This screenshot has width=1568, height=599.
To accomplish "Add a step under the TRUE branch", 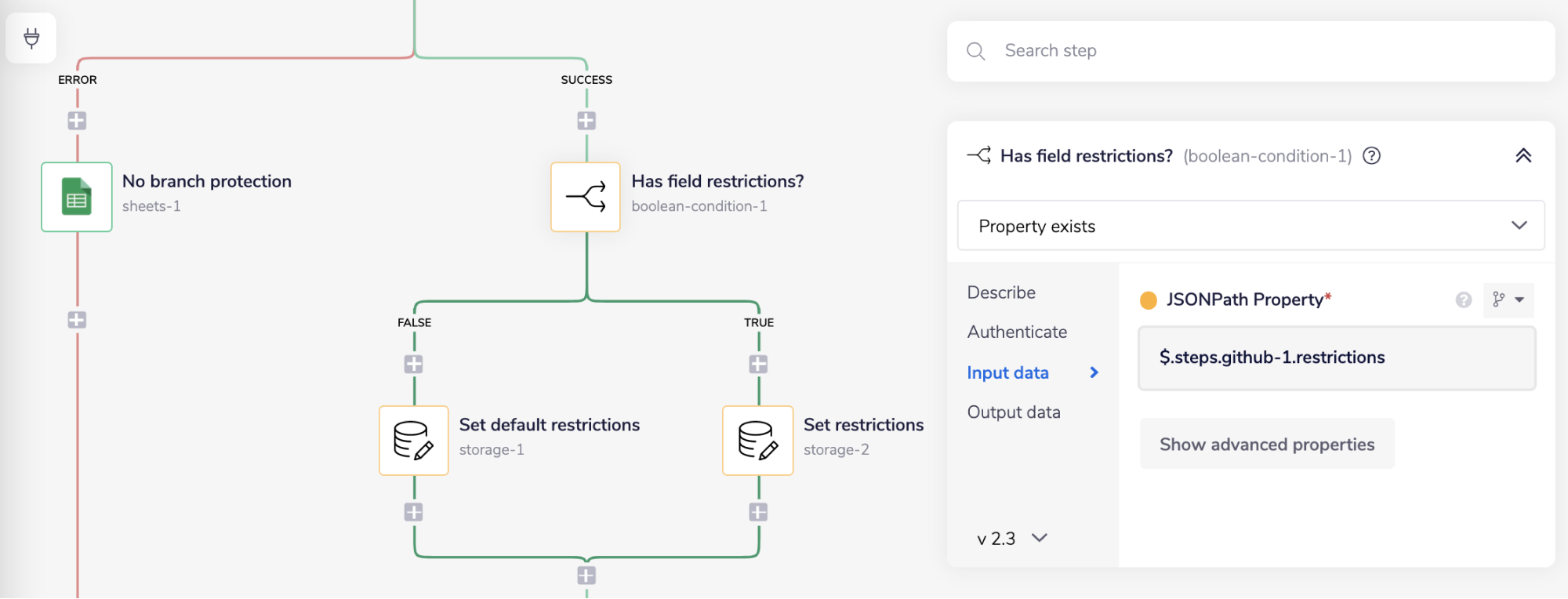I will (758, 365).
